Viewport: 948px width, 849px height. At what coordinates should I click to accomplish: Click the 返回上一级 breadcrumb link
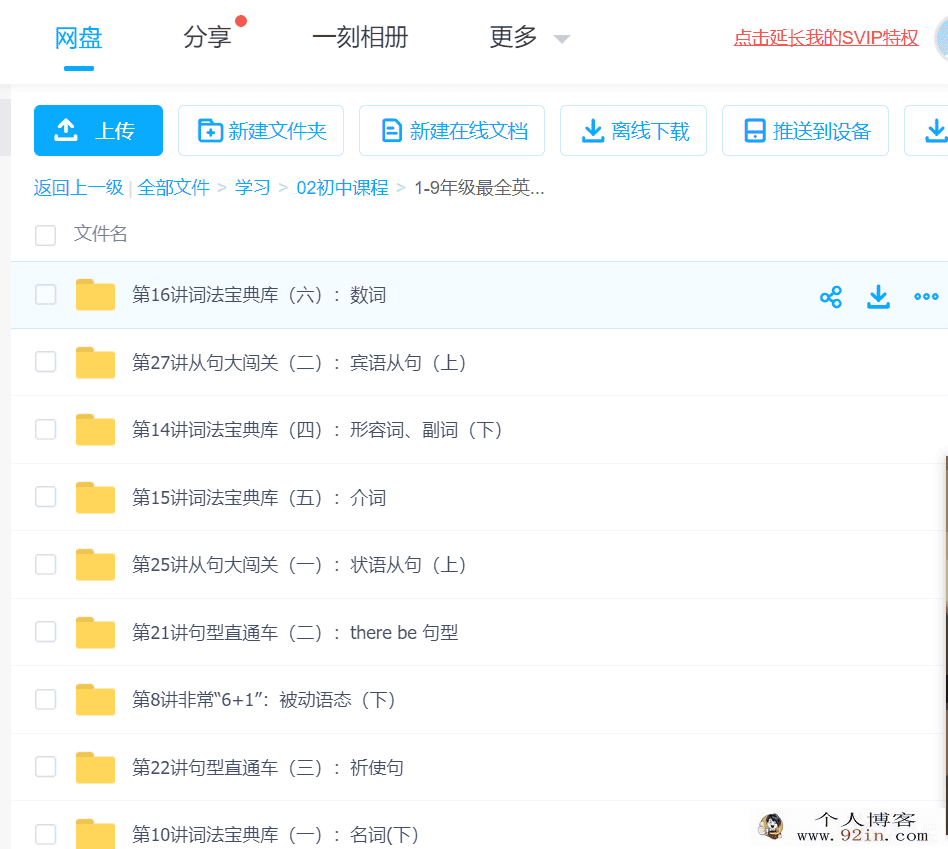click(x=79, y=188)
